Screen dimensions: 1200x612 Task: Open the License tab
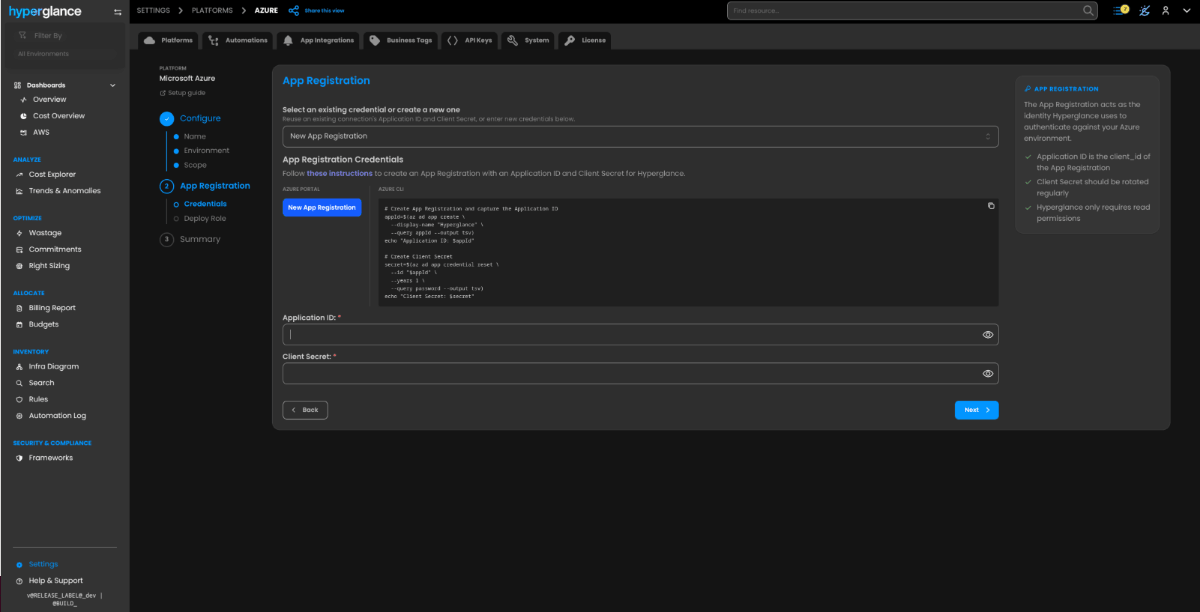[x=585, y=40]
